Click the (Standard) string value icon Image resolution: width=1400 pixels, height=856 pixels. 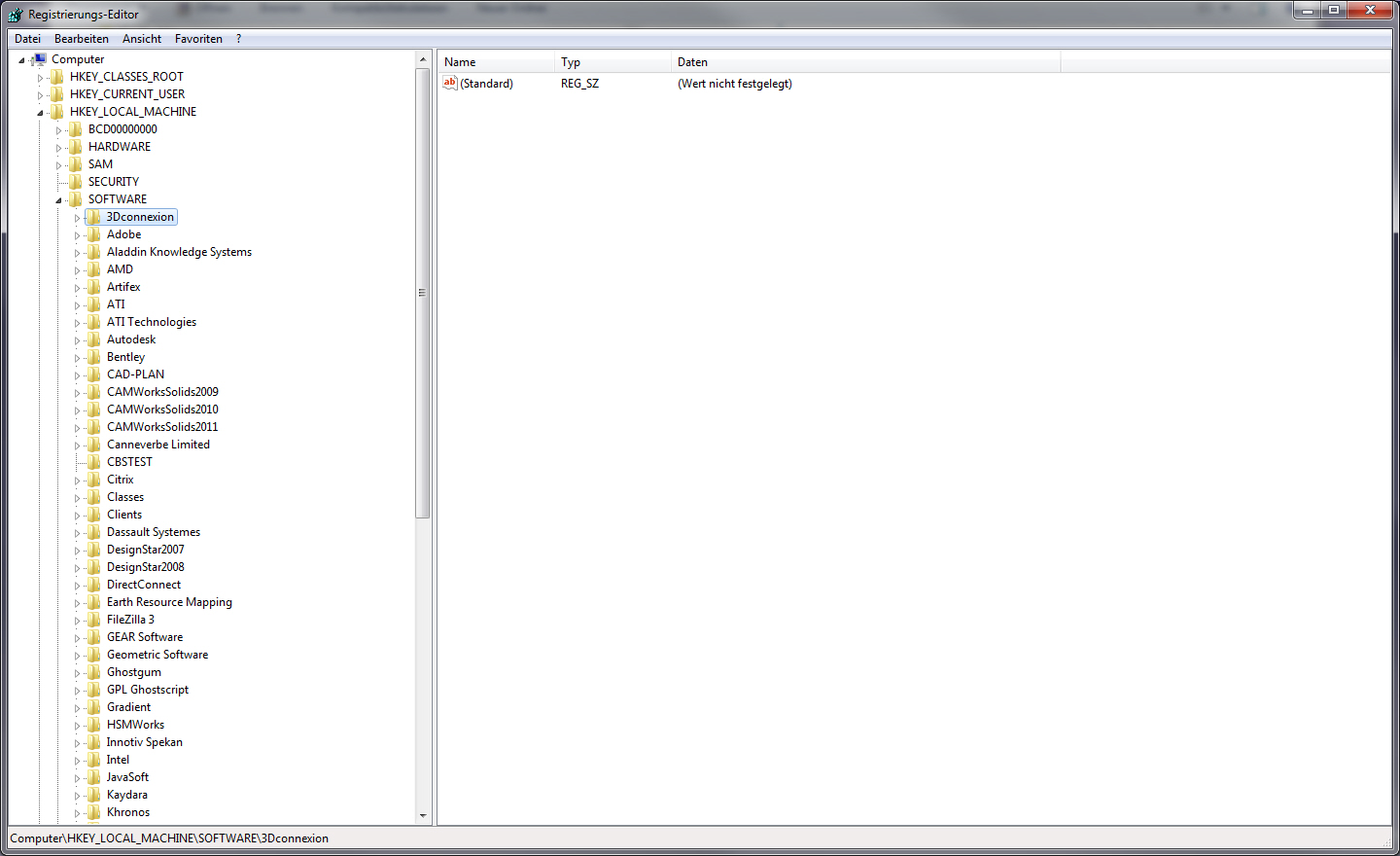point(450,84)
